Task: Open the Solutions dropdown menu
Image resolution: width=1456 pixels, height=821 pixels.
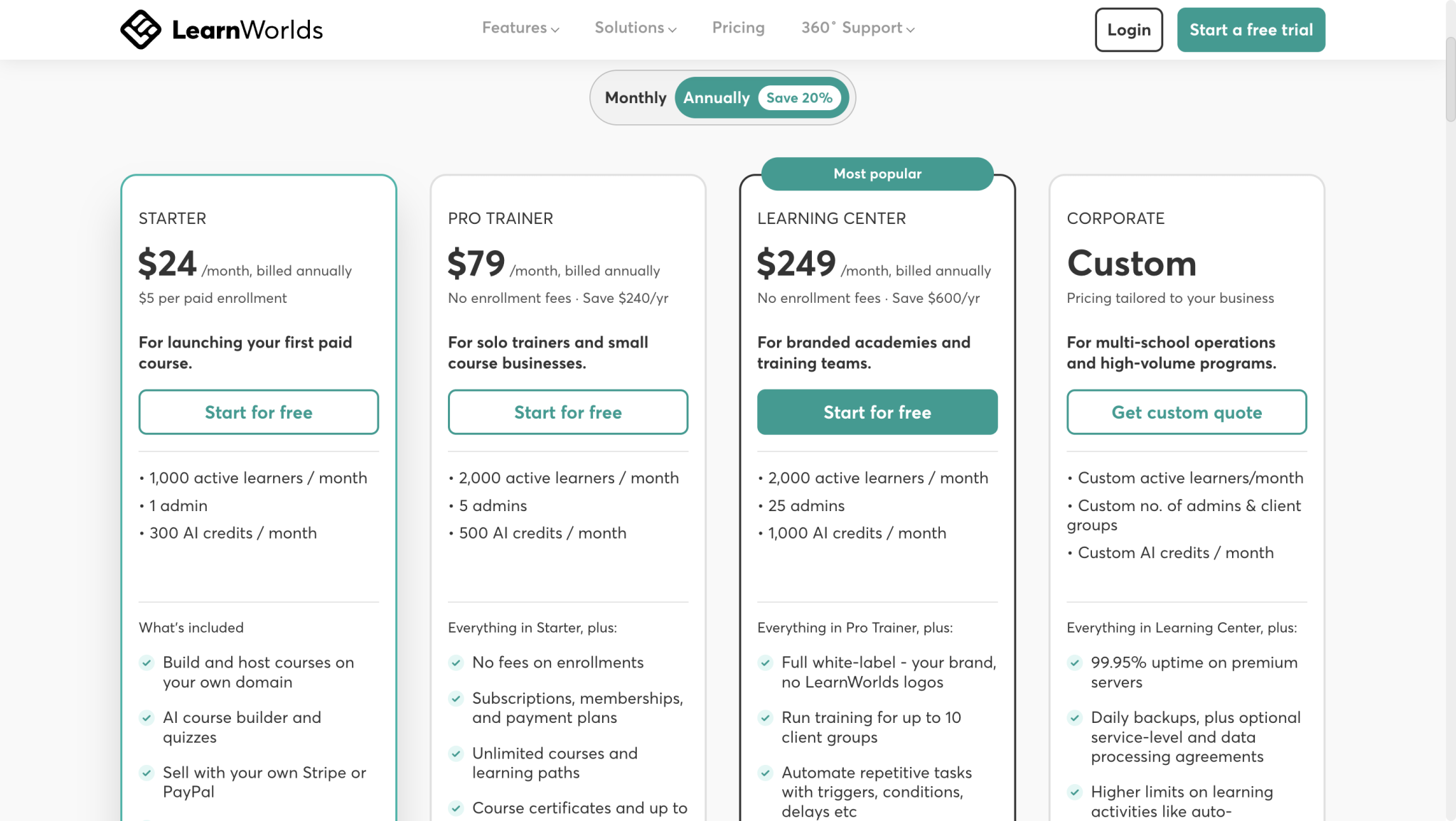Action: [636, 28]
